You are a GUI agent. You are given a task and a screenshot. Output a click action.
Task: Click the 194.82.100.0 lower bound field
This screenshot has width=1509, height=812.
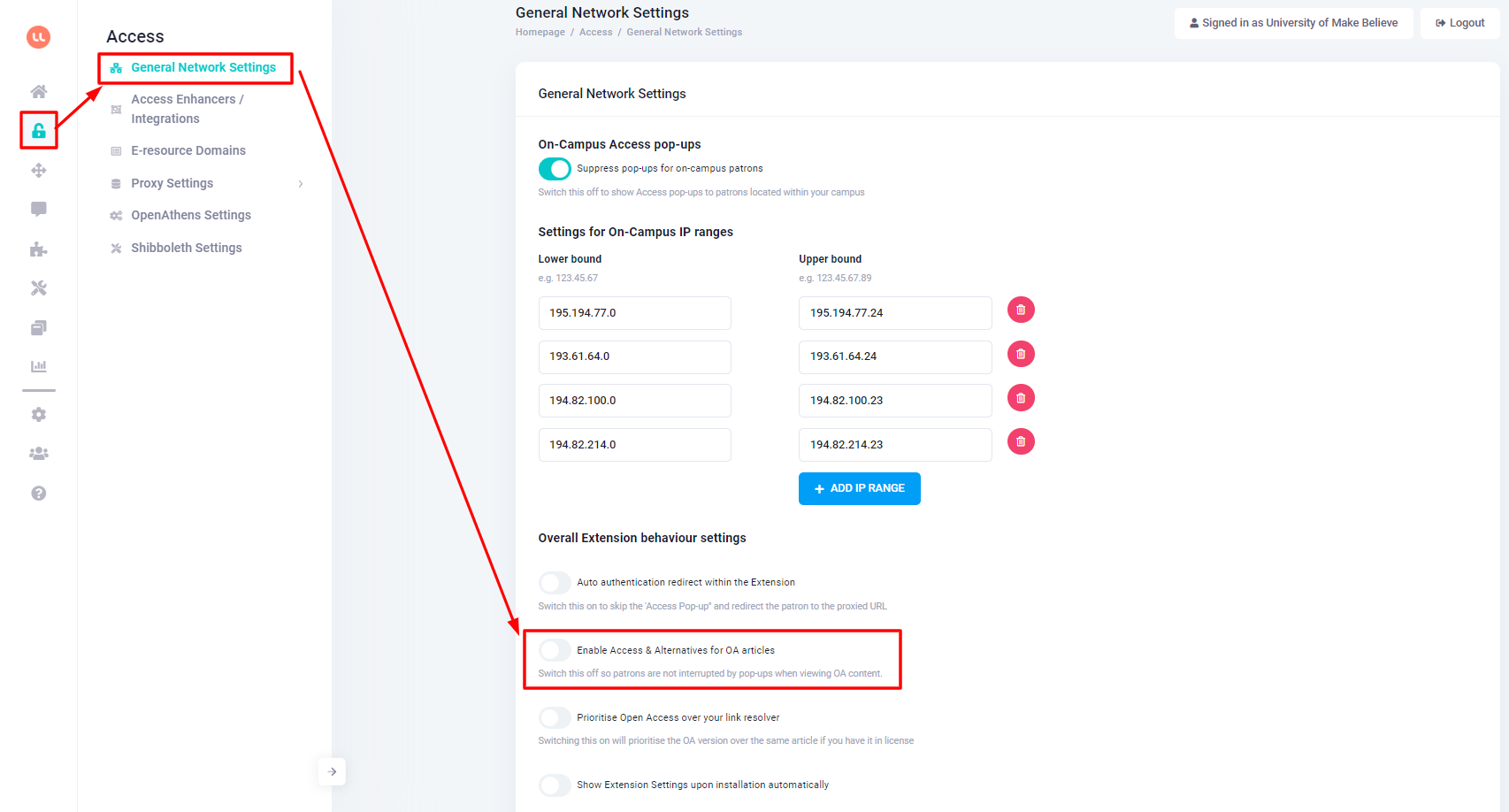point(634,401)
